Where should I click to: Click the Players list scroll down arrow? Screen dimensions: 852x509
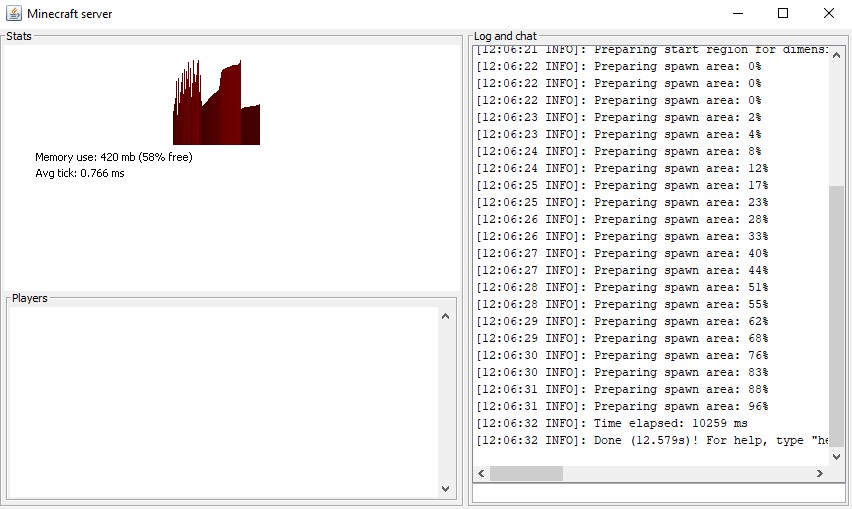point(446,488)
